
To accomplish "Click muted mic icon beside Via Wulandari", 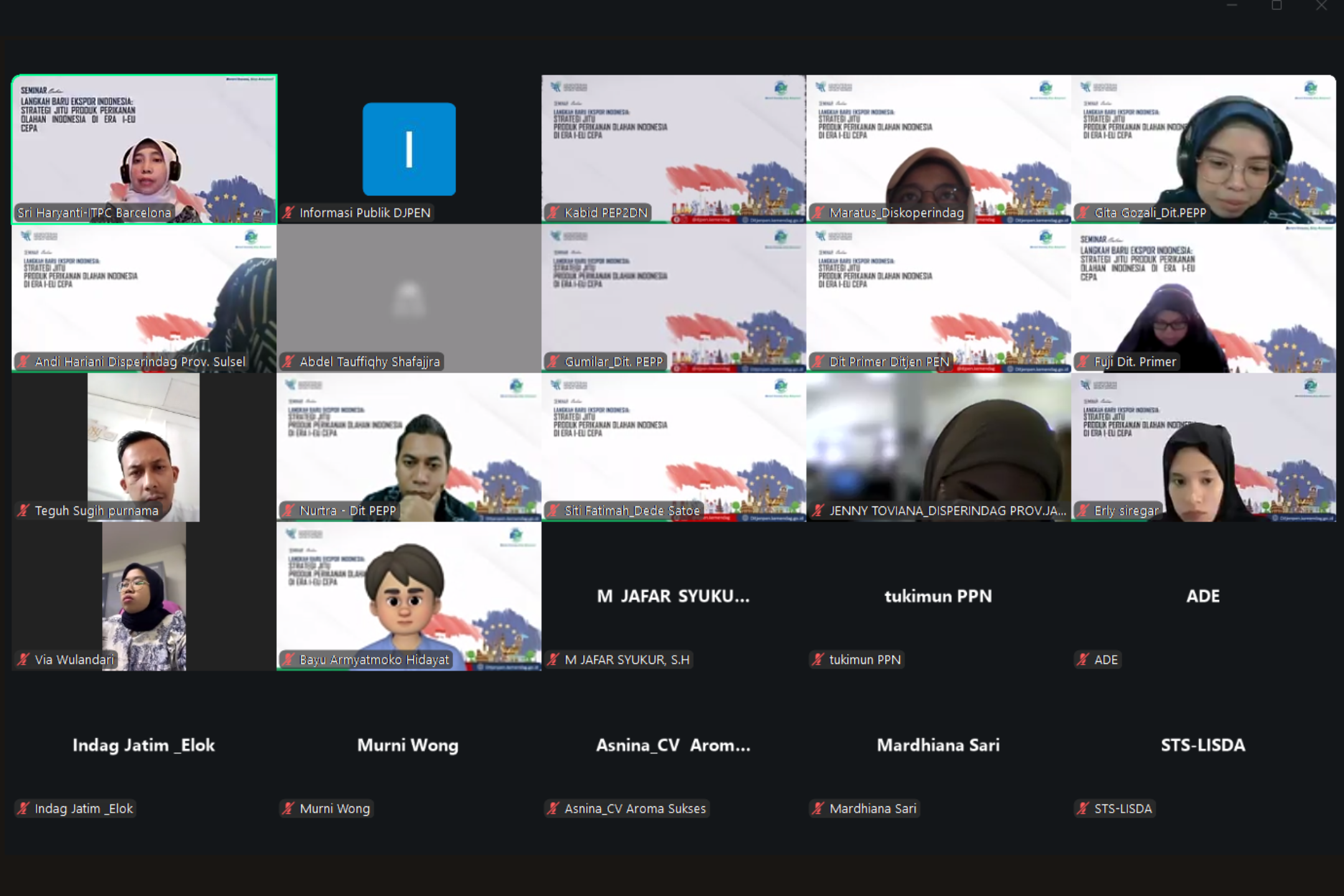I will [x=24, y=660].
